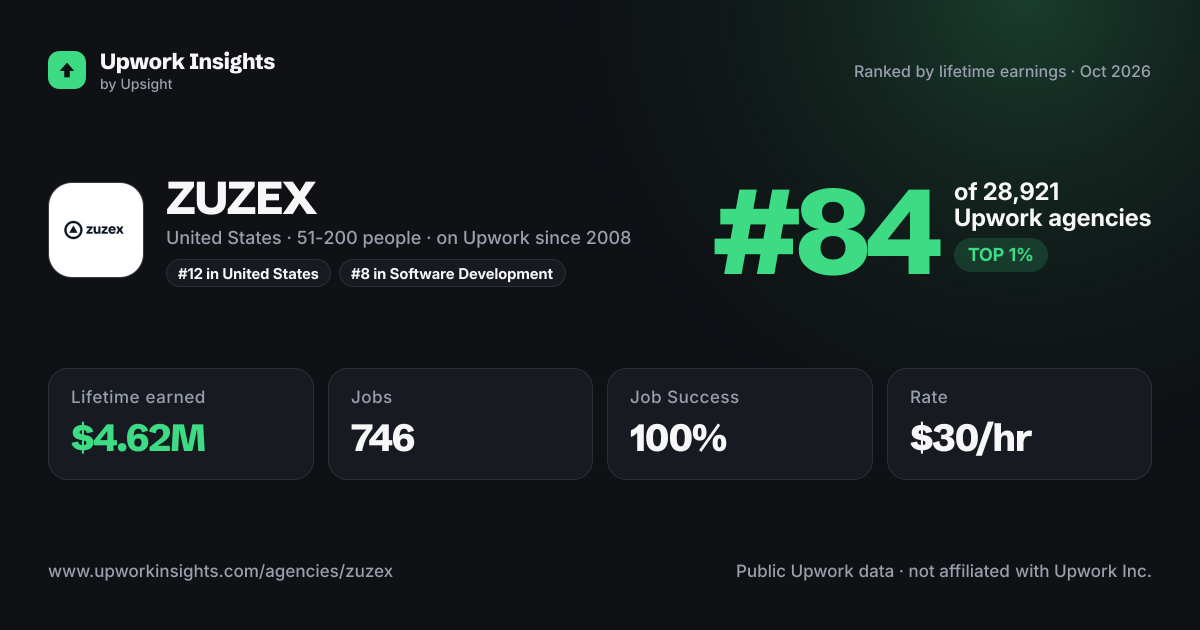Image resolution: width=1200 pixels, height=630 pixels.
Task: Select the "#8 in Software Development" badge
Action: coord(452,273)
